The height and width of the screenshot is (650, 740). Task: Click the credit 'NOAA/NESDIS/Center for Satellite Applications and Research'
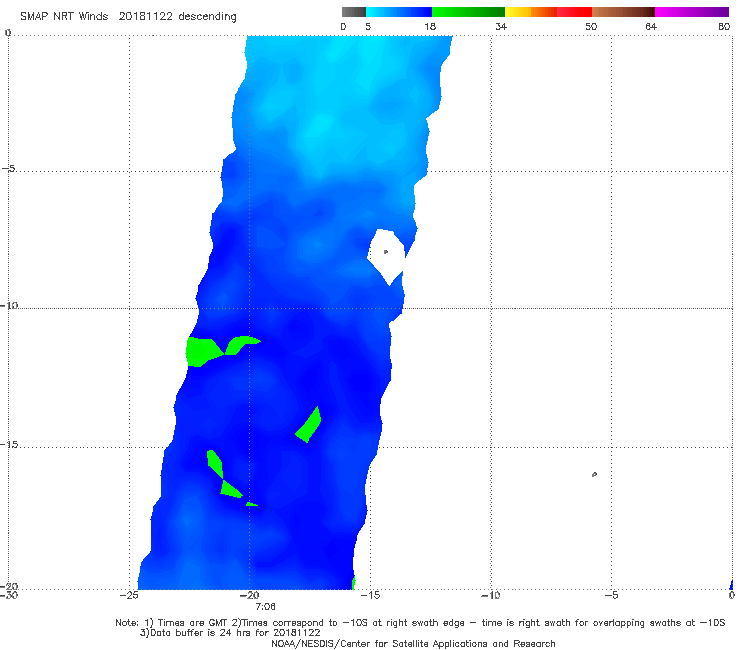click(413, 644)
